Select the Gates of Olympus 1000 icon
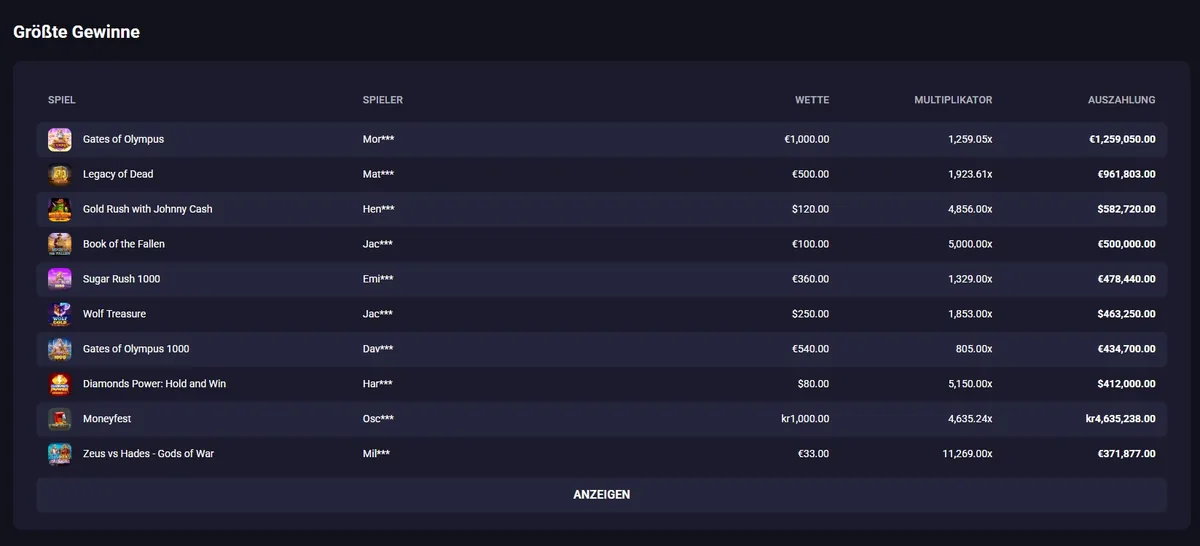 [60, 349]
